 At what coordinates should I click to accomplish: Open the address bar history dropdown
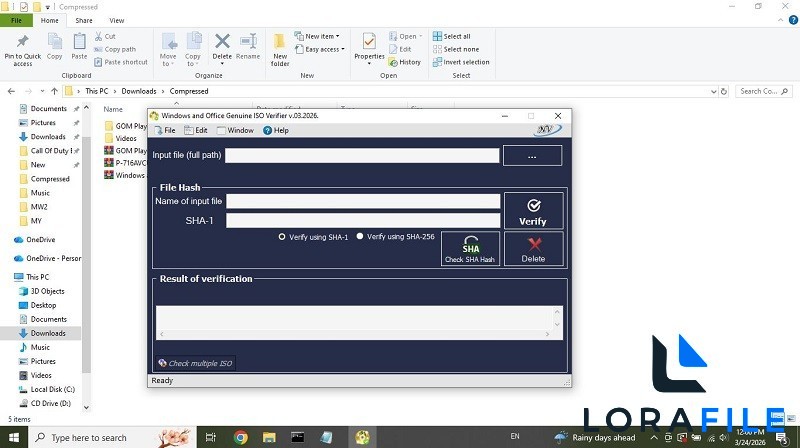713,91
